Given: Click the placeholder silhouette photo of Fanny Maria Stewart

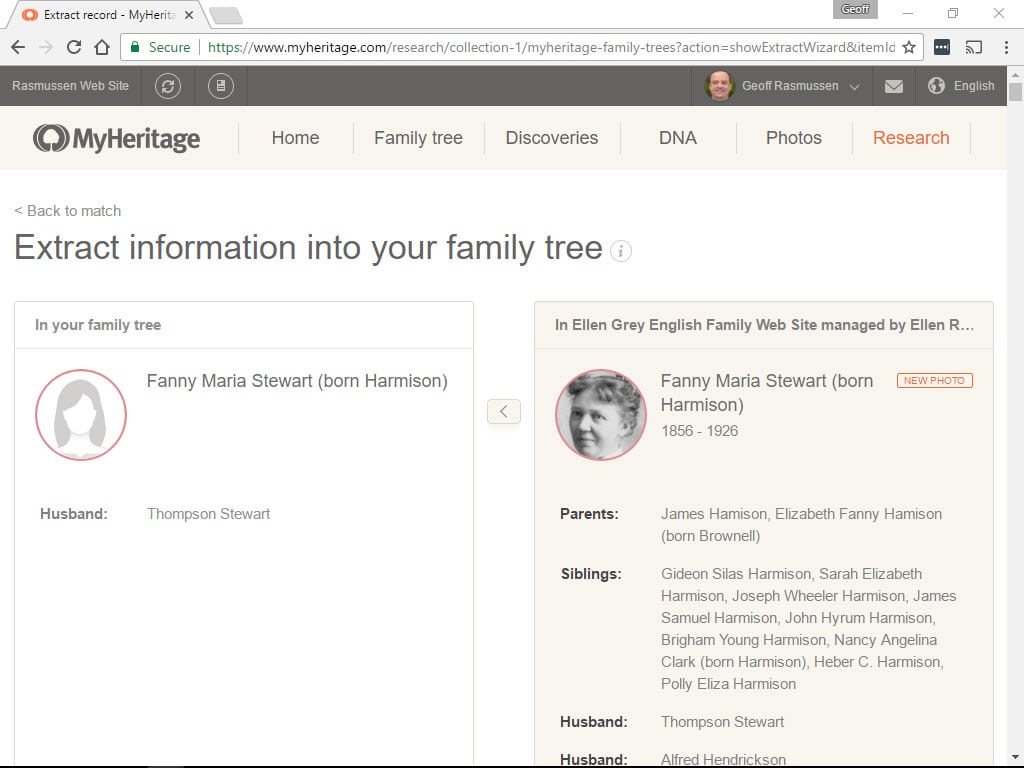Looking at the screenshot, I should tap(81, 415).
